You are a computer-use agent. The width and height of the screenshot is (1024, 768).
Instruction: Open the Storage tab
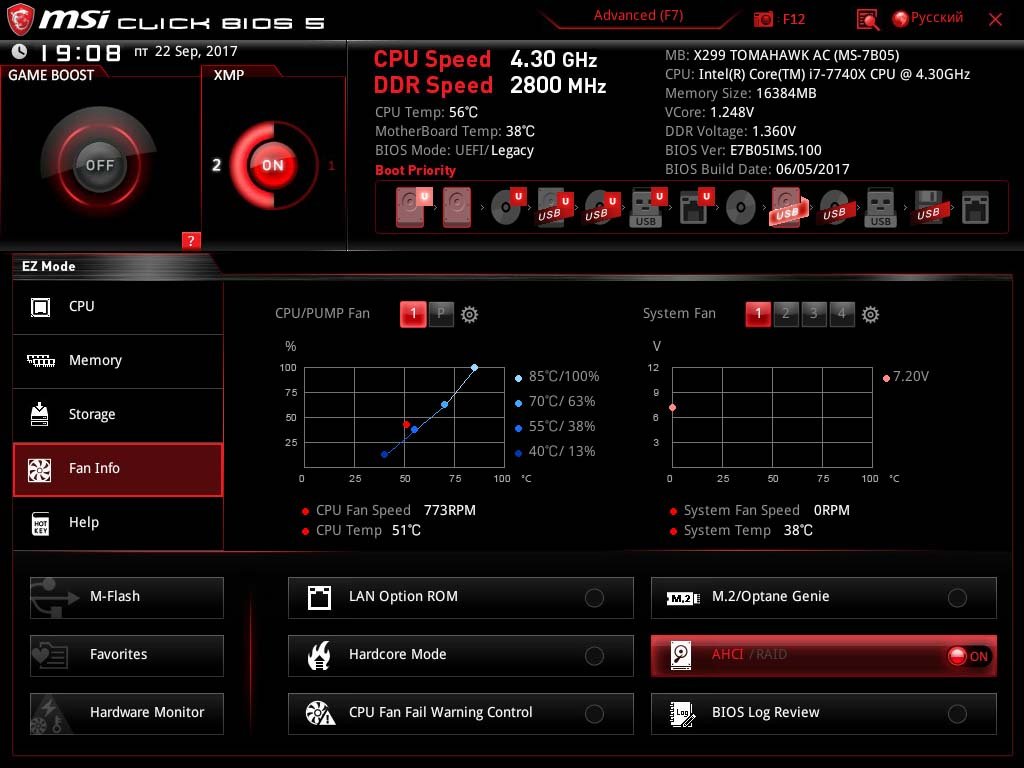tap(118, 415)
